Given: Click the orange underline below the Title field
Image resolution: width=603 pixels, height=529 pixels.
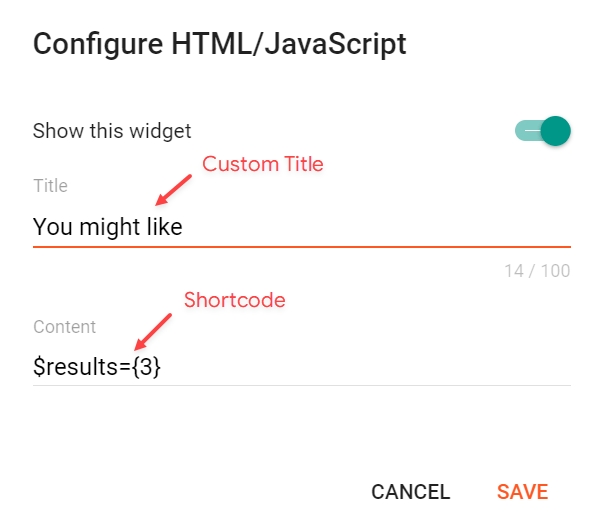Looking at the screenshot, I should coord(301,245).
